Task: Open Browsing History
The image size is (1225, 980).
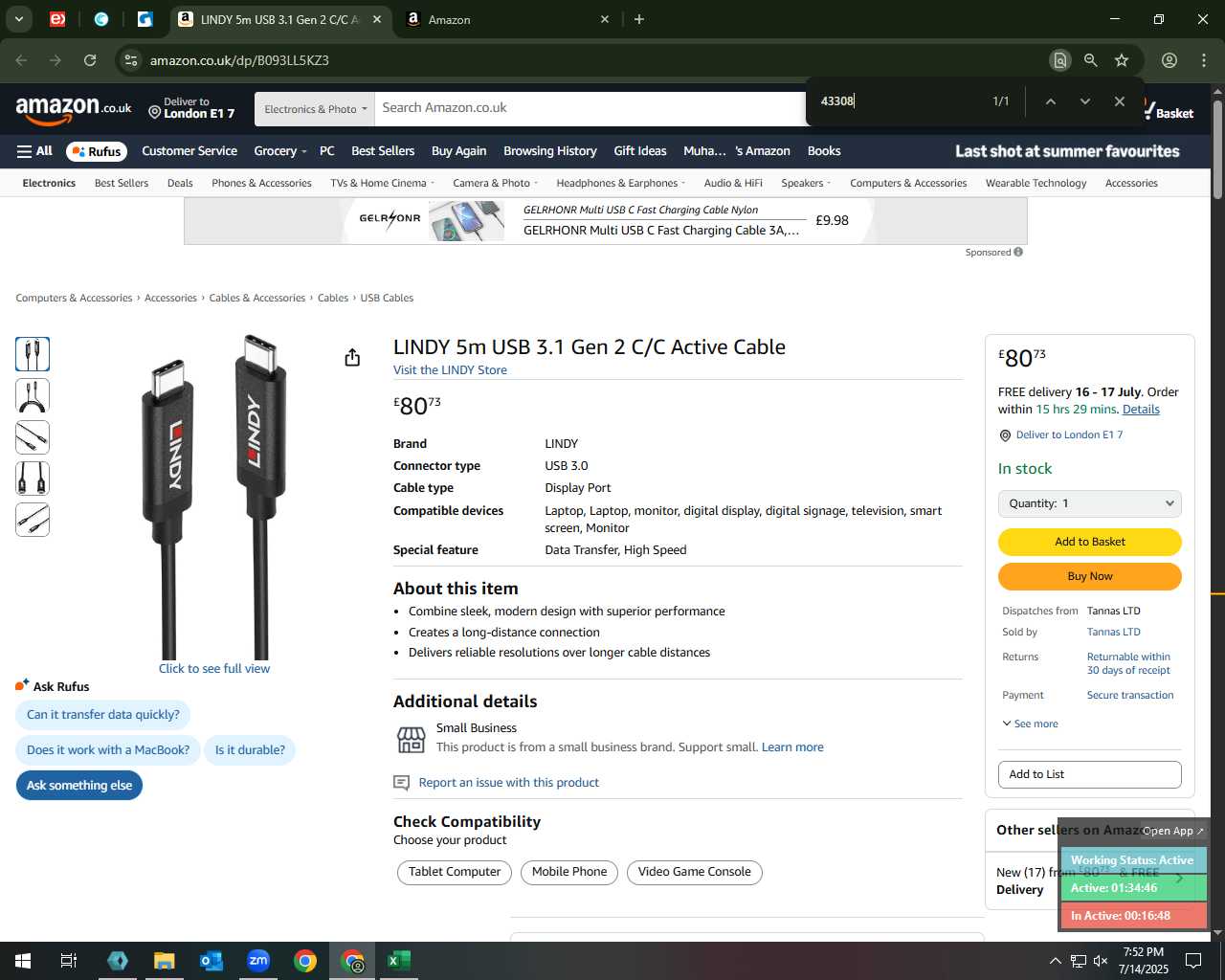Action: pos(550,151)
